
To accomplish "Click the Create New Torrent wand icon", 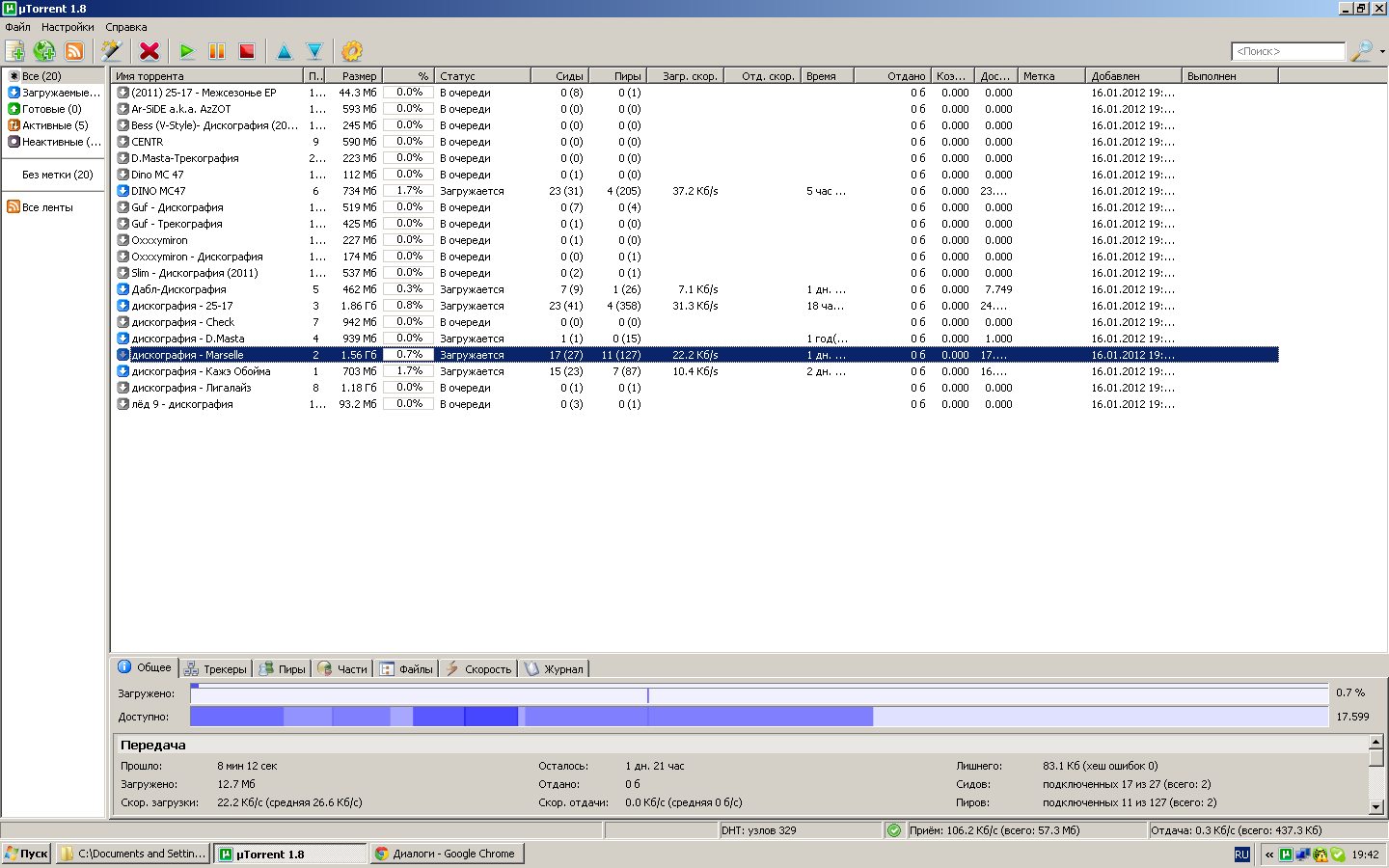I will [x=112, y=51].
